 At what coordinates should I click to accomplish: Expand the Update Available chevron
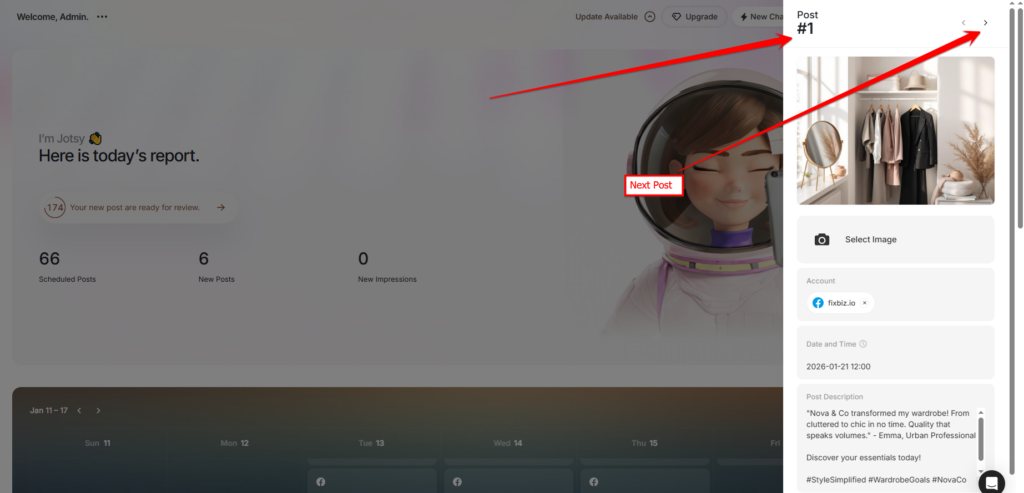click(650, 17)
